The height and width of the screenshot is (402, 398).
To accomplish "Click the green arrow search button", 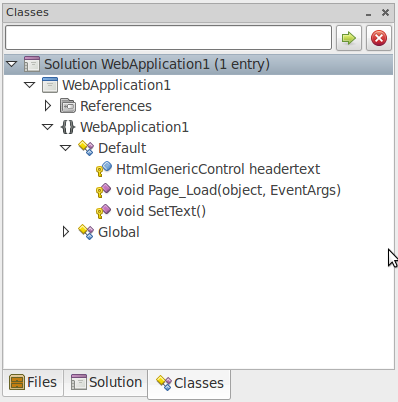I will click(349, 38).
